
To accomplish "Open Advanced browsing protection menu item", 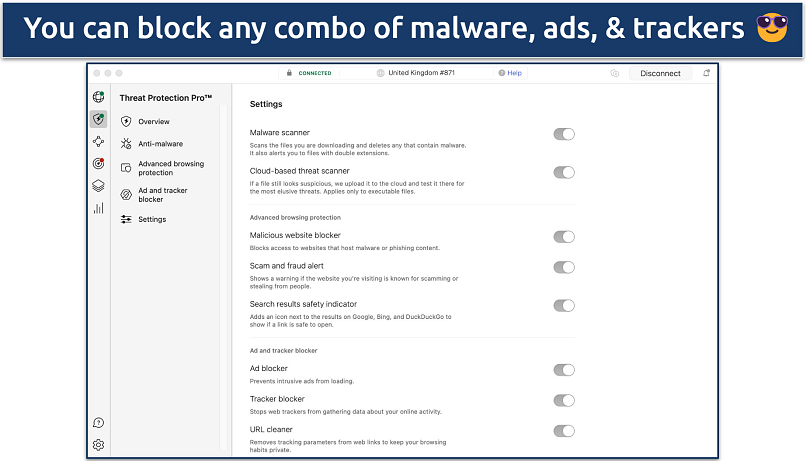I will point(169,168).
